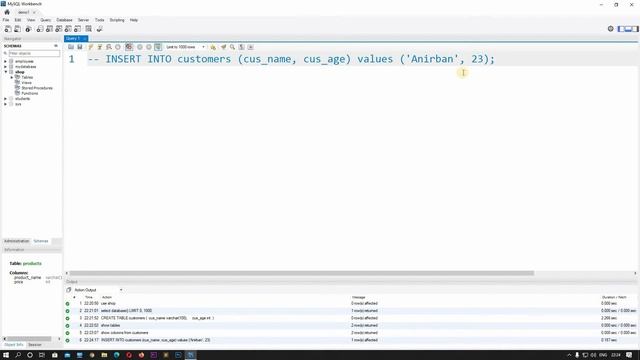Open the Query menu

coord(45,20)
